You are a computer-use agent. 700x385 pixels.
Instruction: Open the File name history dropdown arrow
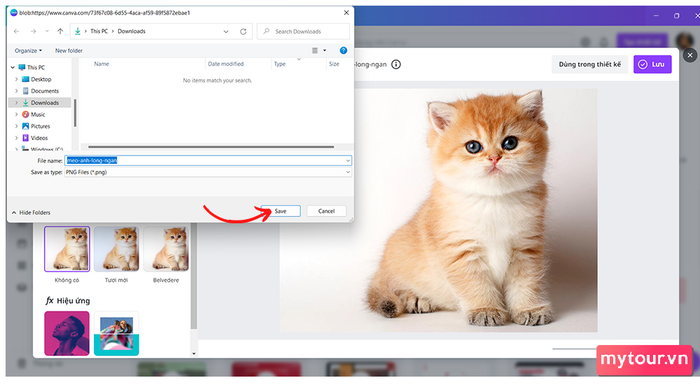pos(348,160)
